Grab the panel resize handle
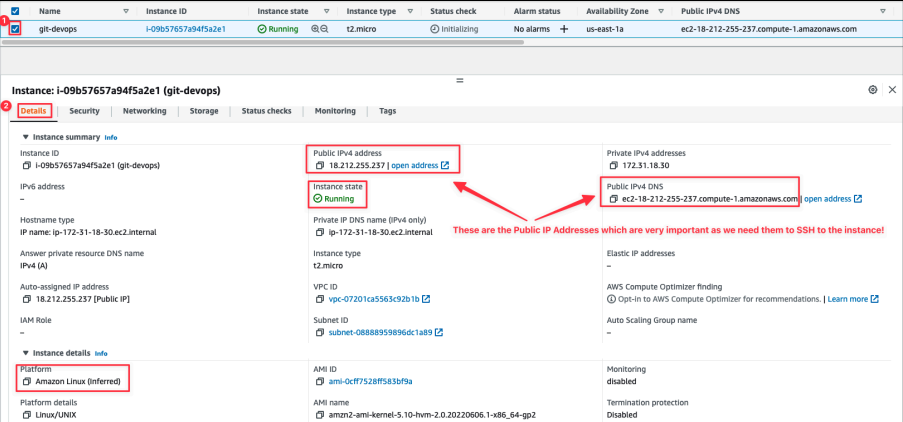The height and width of the screenshot is (422, 903). coord(460,81)
